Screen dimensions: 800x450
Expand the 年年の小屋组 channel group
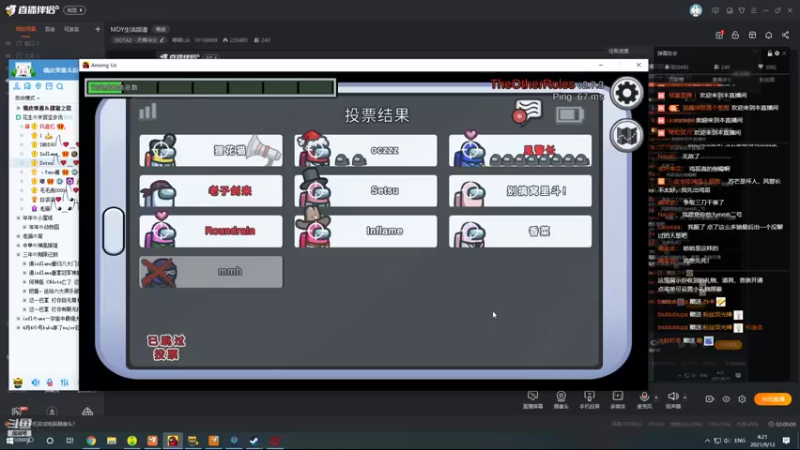coord(18,218)
